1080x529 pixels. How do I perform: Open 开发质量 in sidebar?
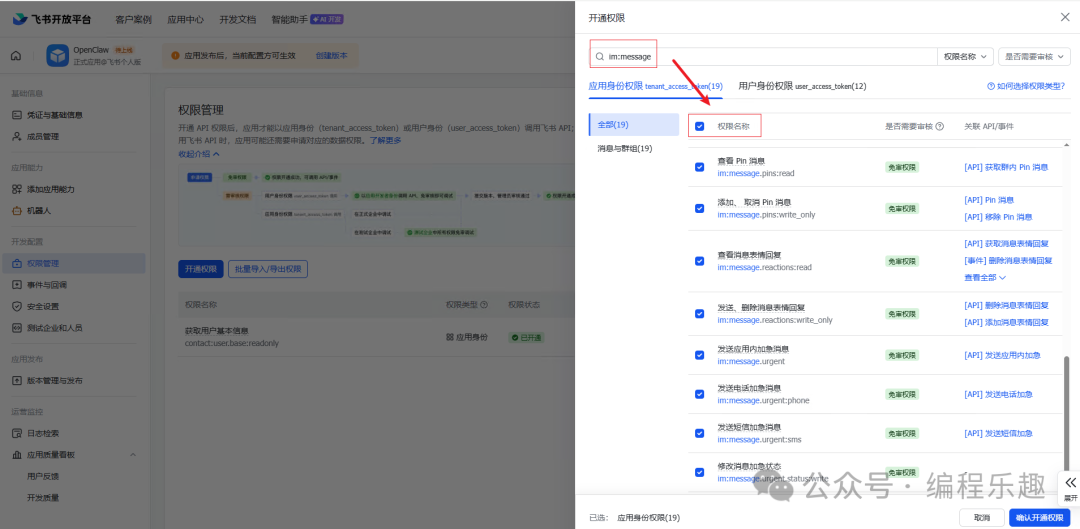pyautogui.click(x=42, y=497)
